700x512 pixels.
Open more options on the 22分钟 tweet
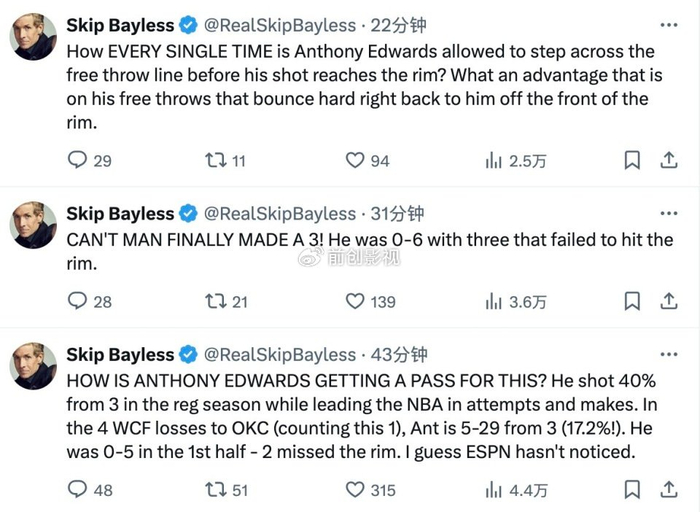tap(667, 25)
